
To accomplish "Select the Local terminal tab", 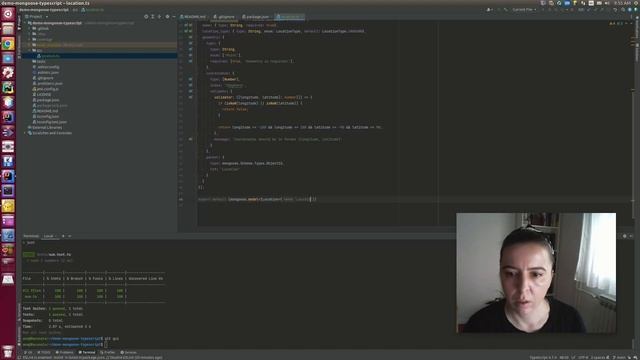I will 49,236.
